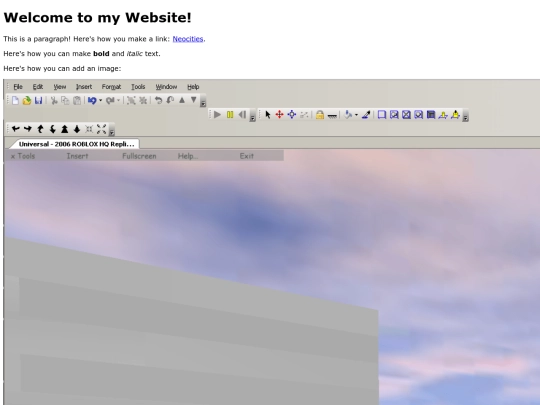Select the dropper brush tool icon
Screen dimensions: 540x405
pyautogui.click(x=366, y=115)
